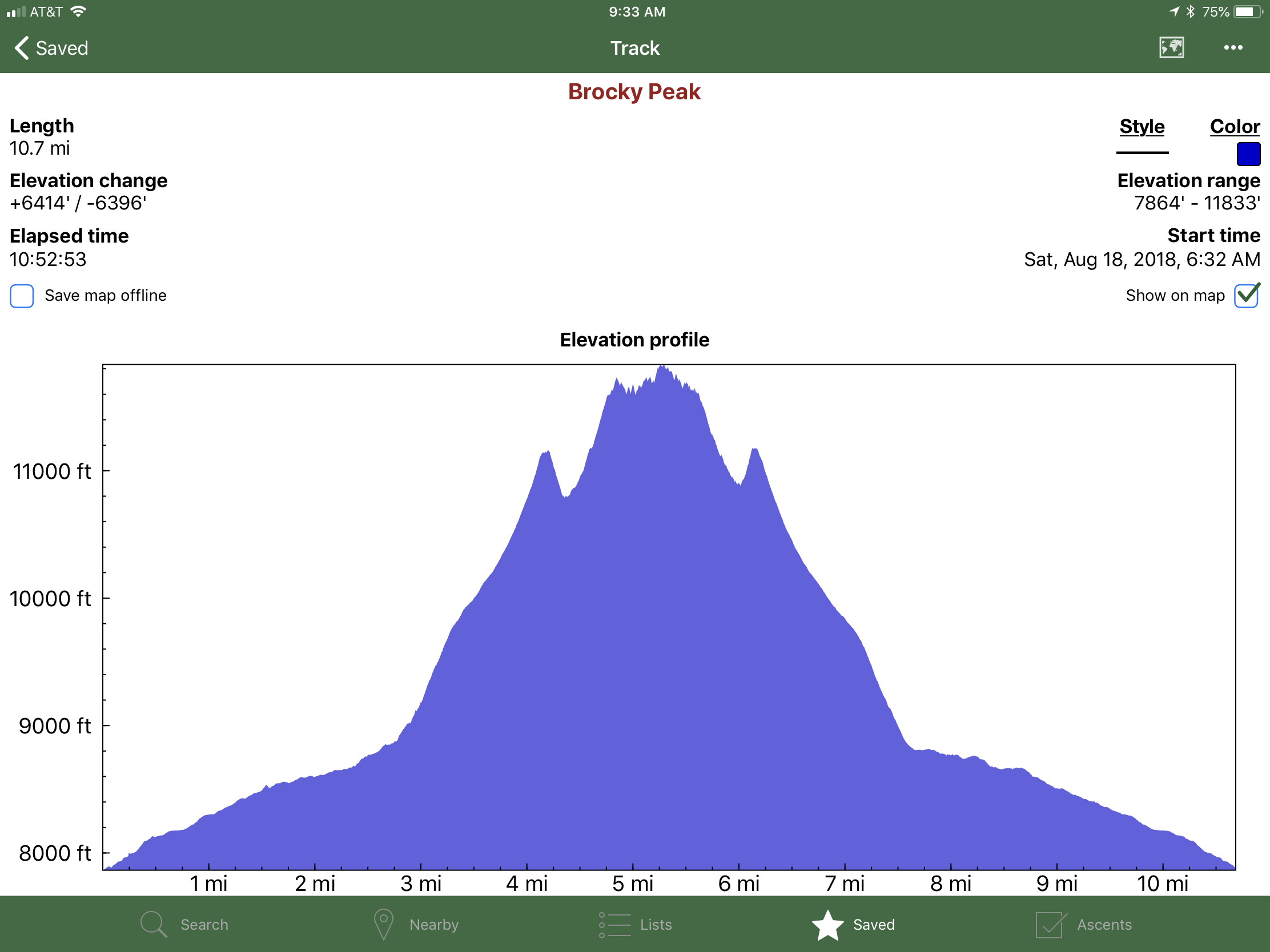Tap the back chevron arrow
The image size is (1270, 952).
click(21, 48)
